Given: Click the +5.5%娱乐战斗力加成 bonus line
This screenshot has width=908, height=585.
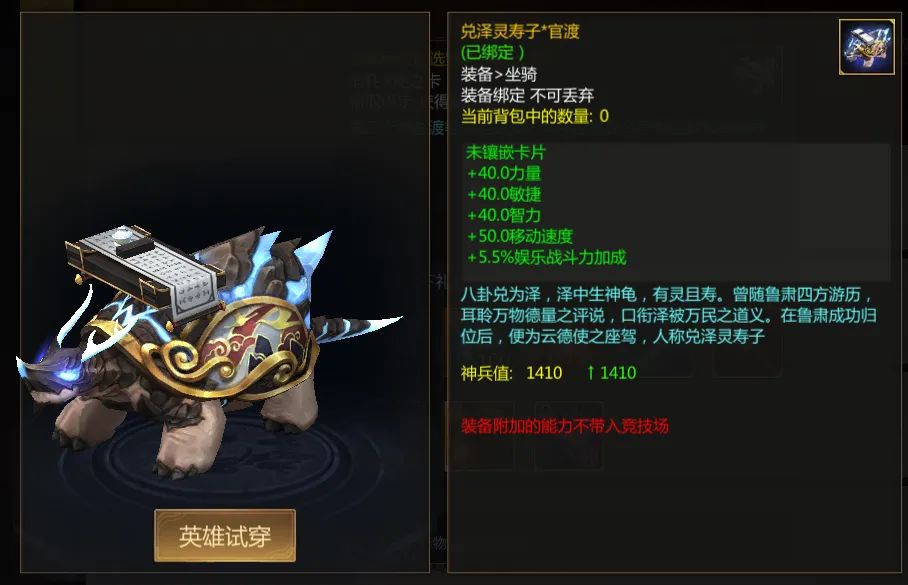Looking at the screenshot, I should pos(546,257).
